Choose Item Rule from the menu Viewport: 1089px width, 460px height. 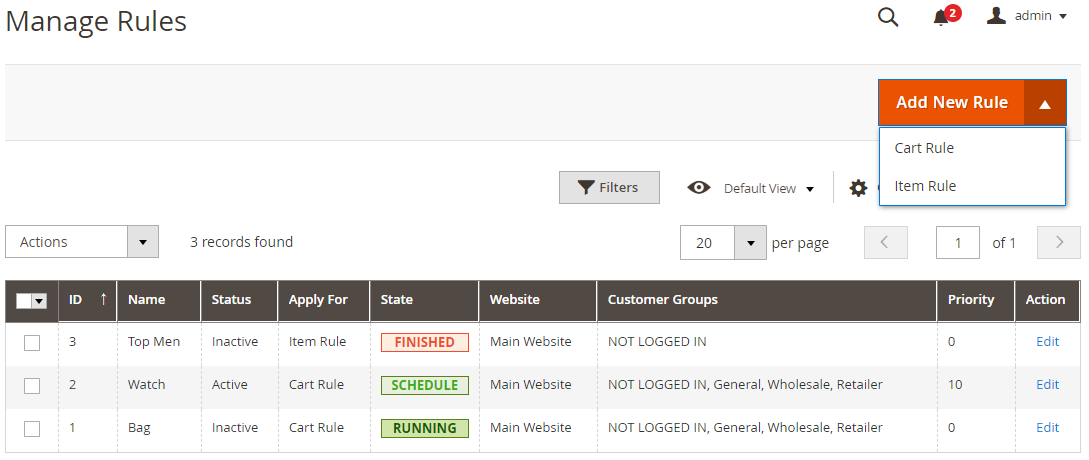pos(925,186)
